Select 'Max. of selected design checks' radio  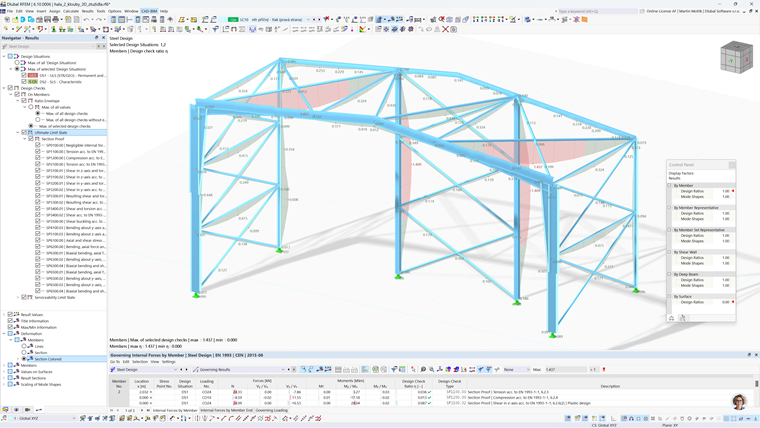click(x=31, y=126)
